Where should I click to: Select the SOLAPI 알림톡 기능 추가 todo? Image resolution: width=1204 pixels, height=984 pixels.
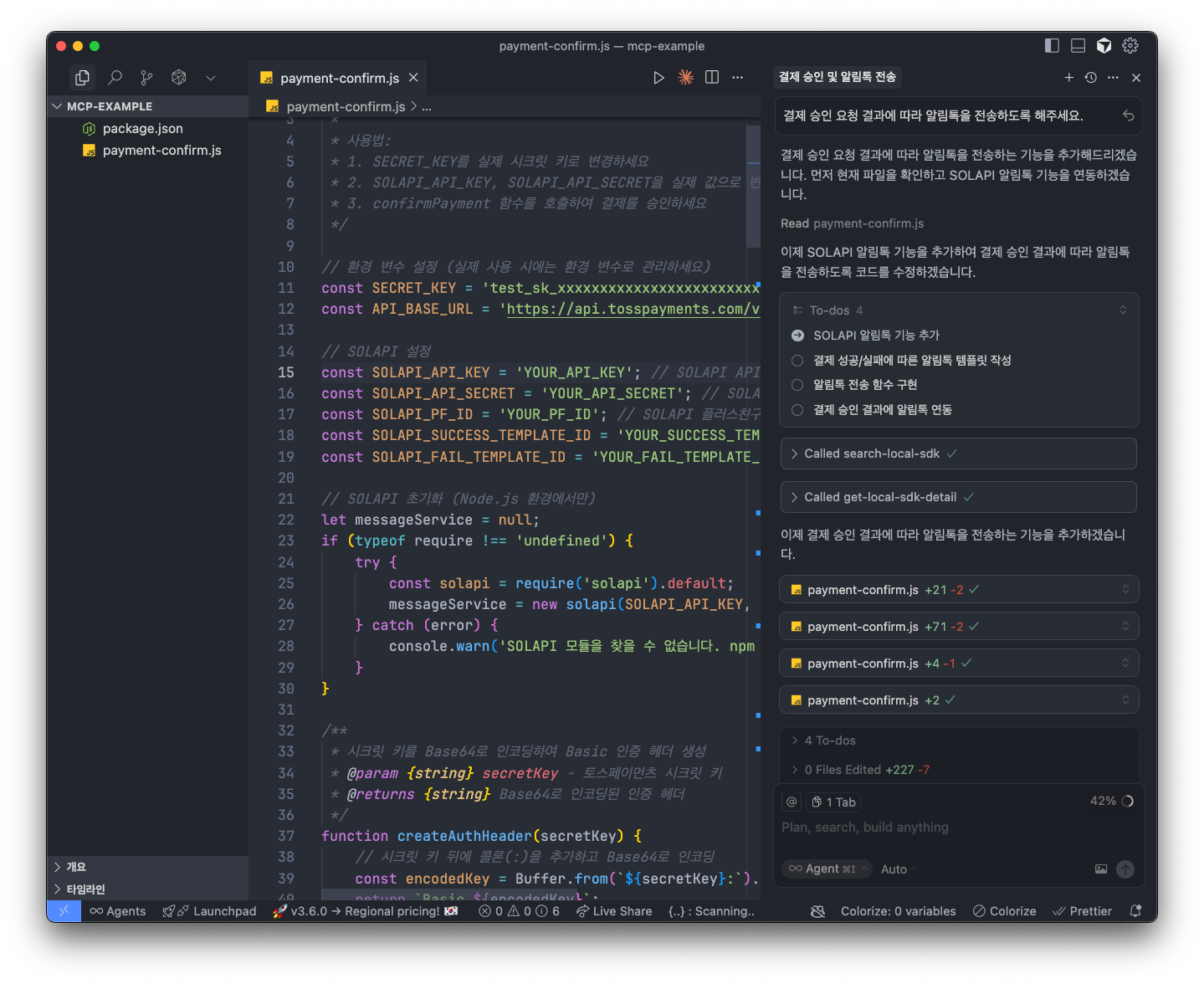coord(876,335)
